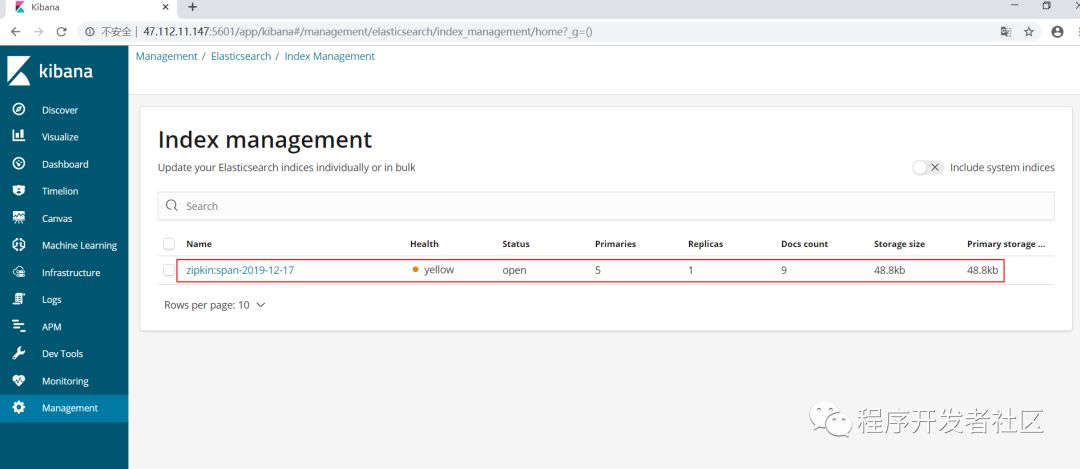Screen dimensions: 1080x469
Task: Sort by Primaries column header
Action: coord(616,244)
